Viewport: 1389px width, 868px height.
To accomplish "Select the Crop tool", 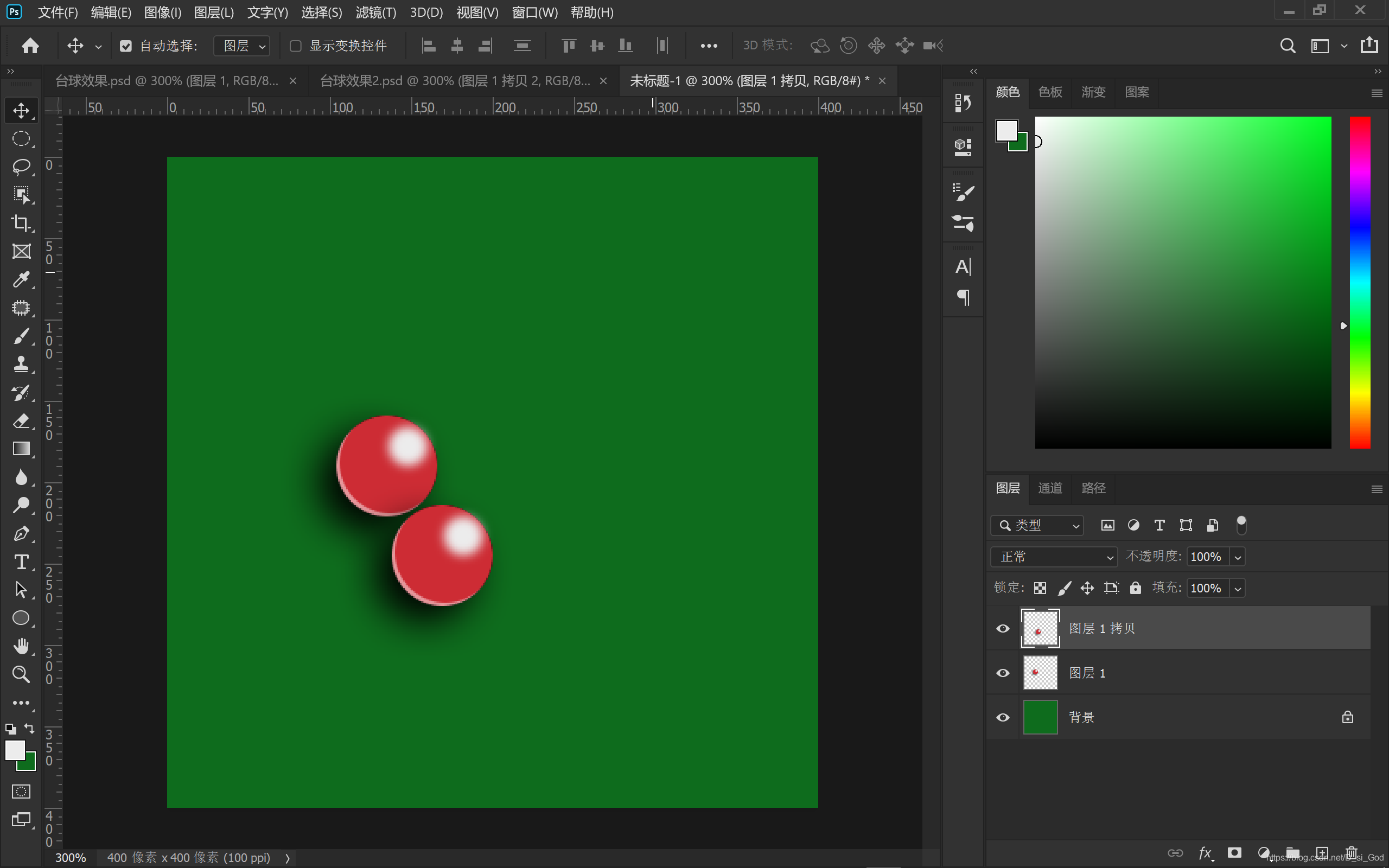I will pyautogui.click(x=21, y=223).
